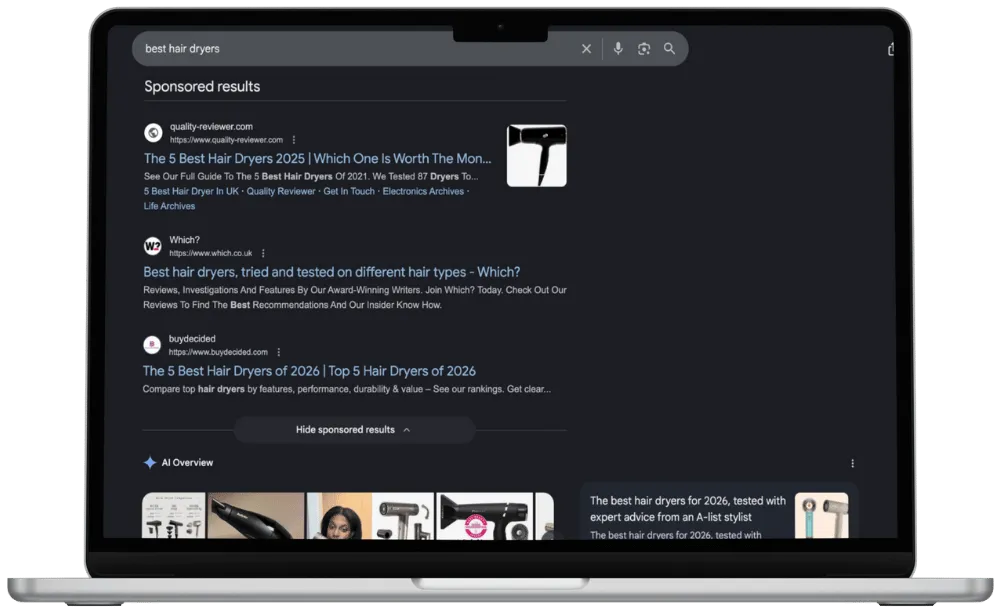Open the Quality Reviewer sitelink
The width and height of the screenshot is (1000, 611).
pyautogui.click(x=281, y=191)
